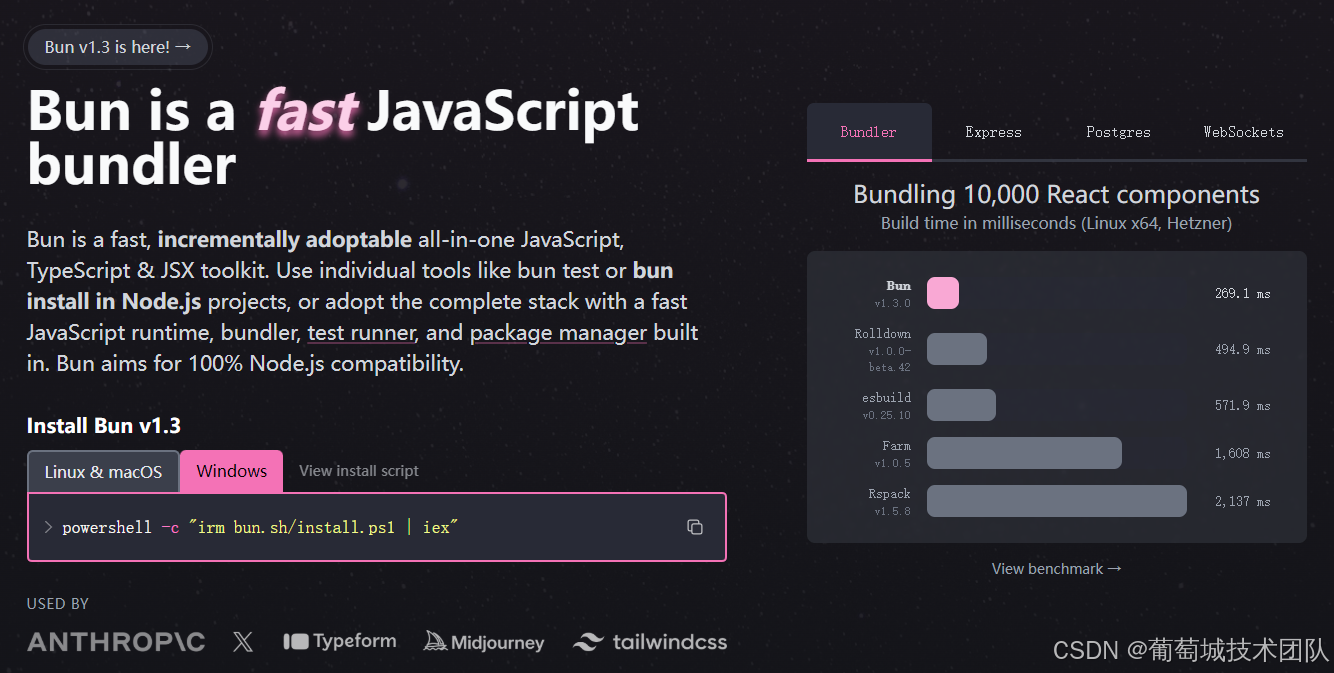This screenshot has width=1334, height=673.
Task: Click the Anthropic logo
Action: pos(115,641)
